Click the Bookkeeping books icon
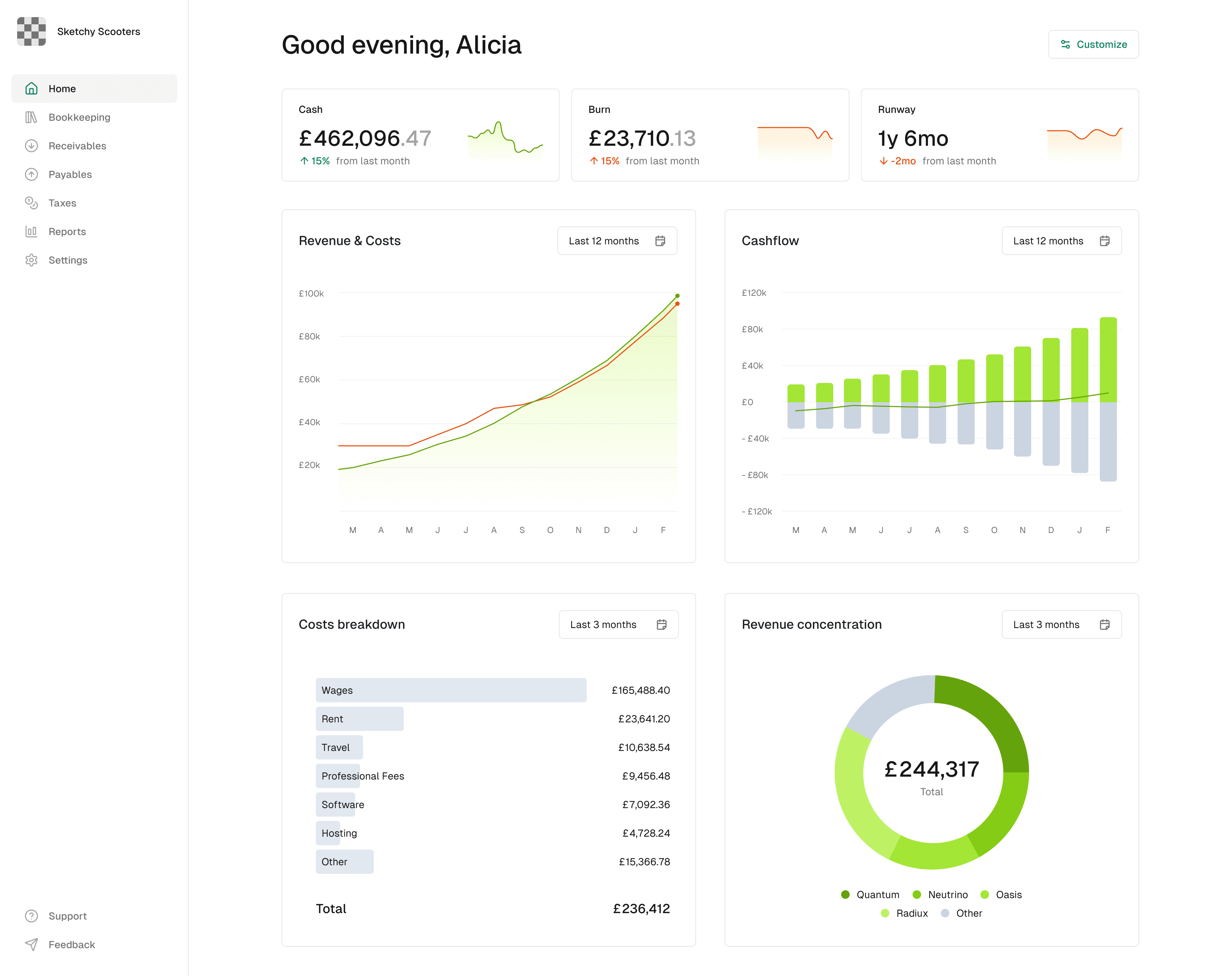The width and height of the screenshot is (1232, 976). (31, 117)
